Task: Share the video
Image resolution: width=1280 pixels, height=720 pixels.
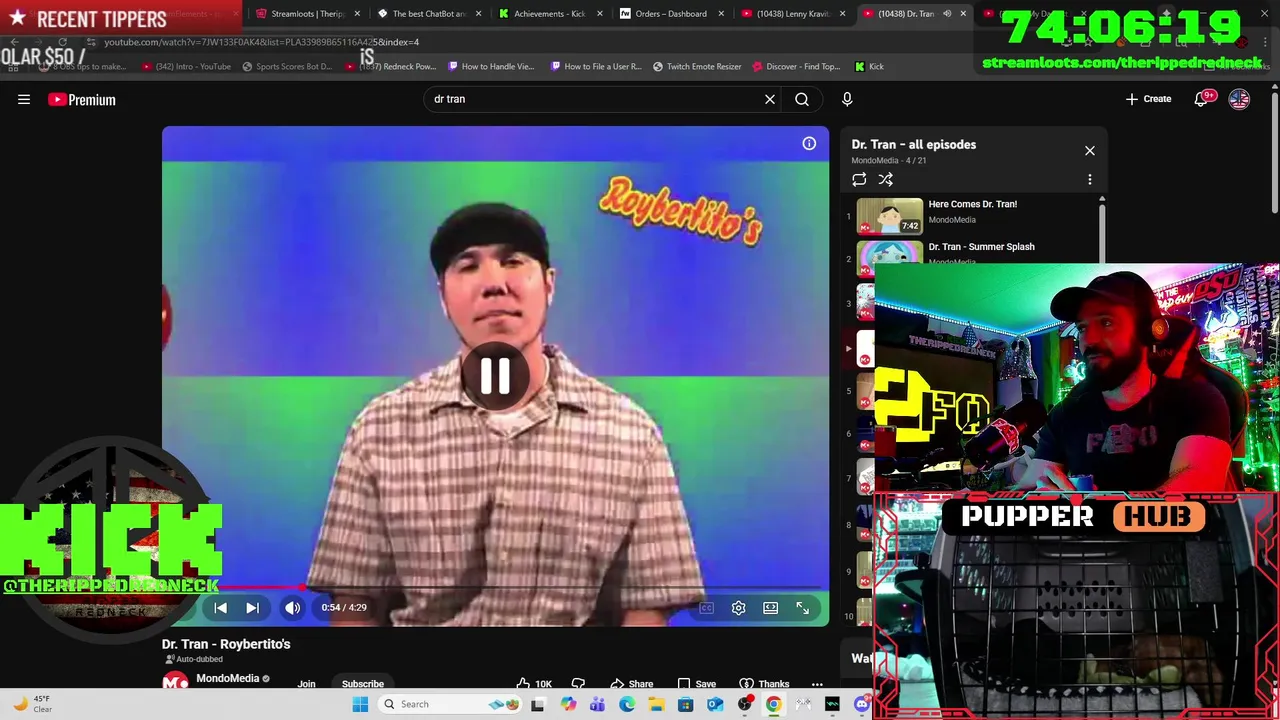Action: pyautogui.click(x=632, y=684)
